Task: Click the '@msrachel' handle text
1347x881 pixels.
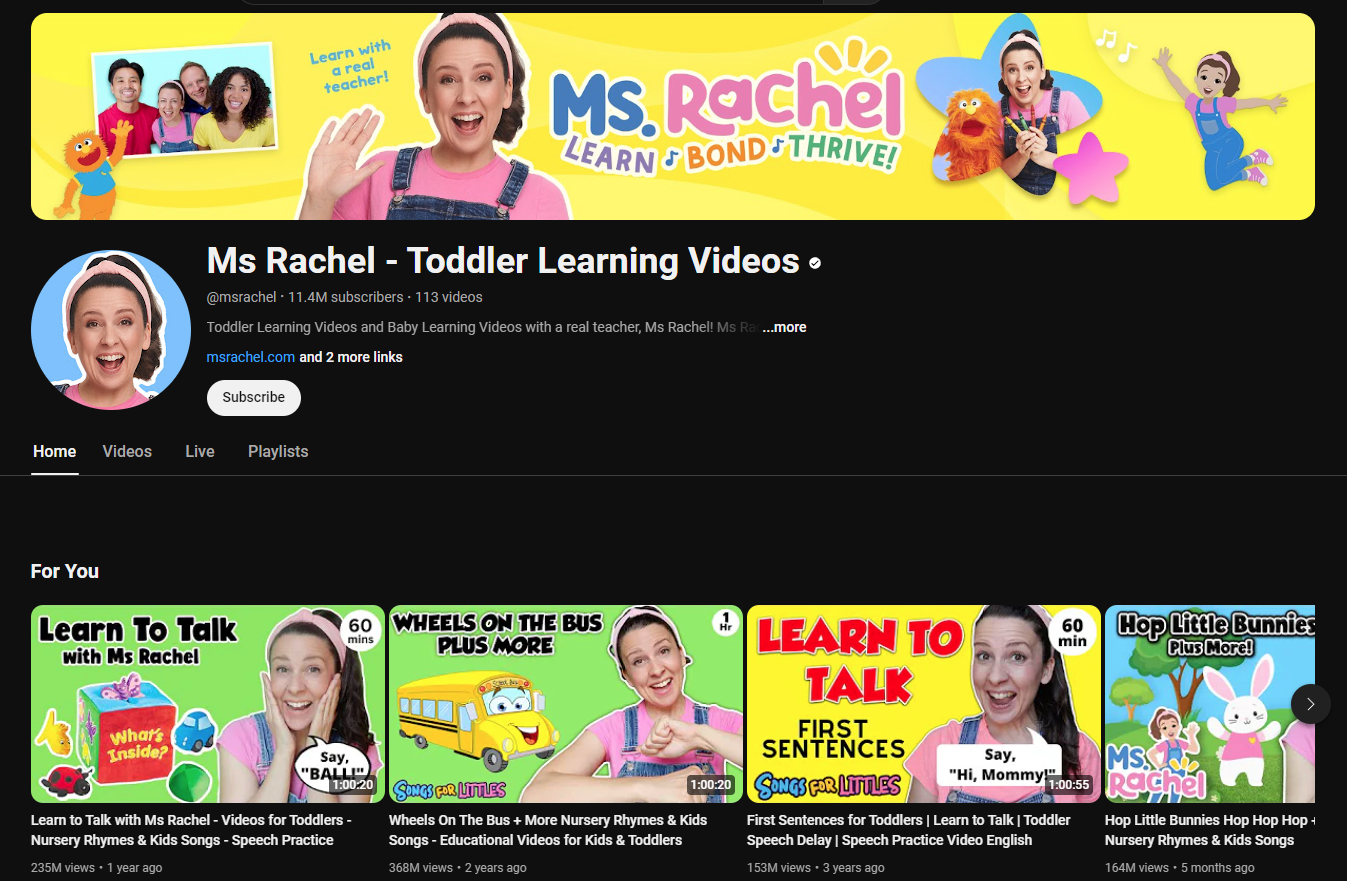Action: click(x=241, y=297)
